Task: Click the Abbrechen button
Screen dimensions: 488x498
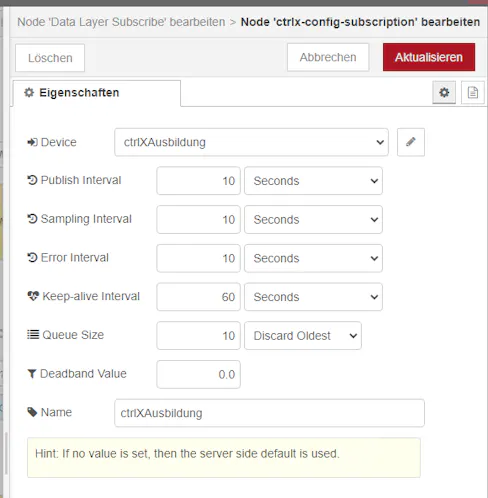Action: coord(328,57)
